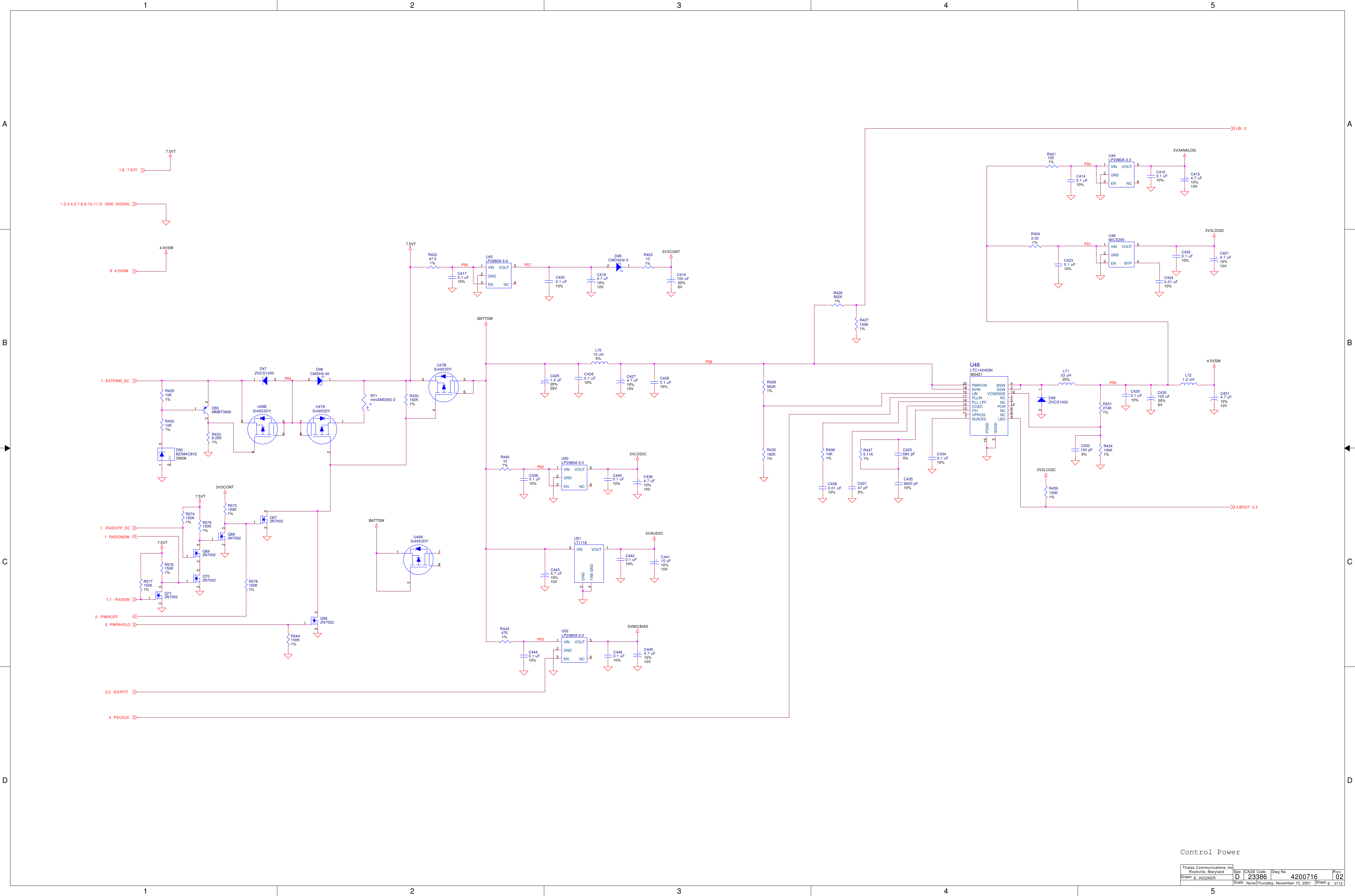Click the GND_SIGNAL port label
The width and height of the screenshot is (1355, 896).
click(x=117, y=204)
